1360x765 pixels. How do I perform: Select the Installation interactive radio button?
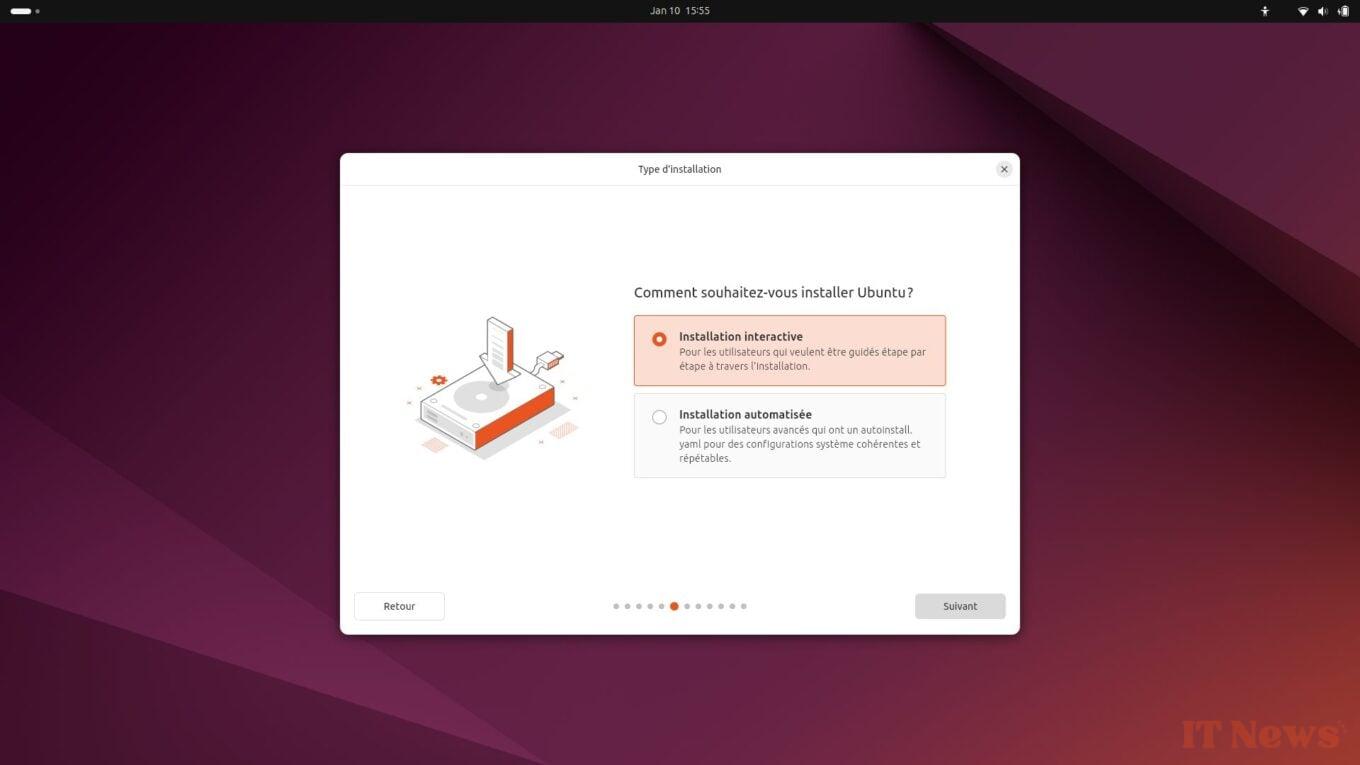tap(659, 338)
